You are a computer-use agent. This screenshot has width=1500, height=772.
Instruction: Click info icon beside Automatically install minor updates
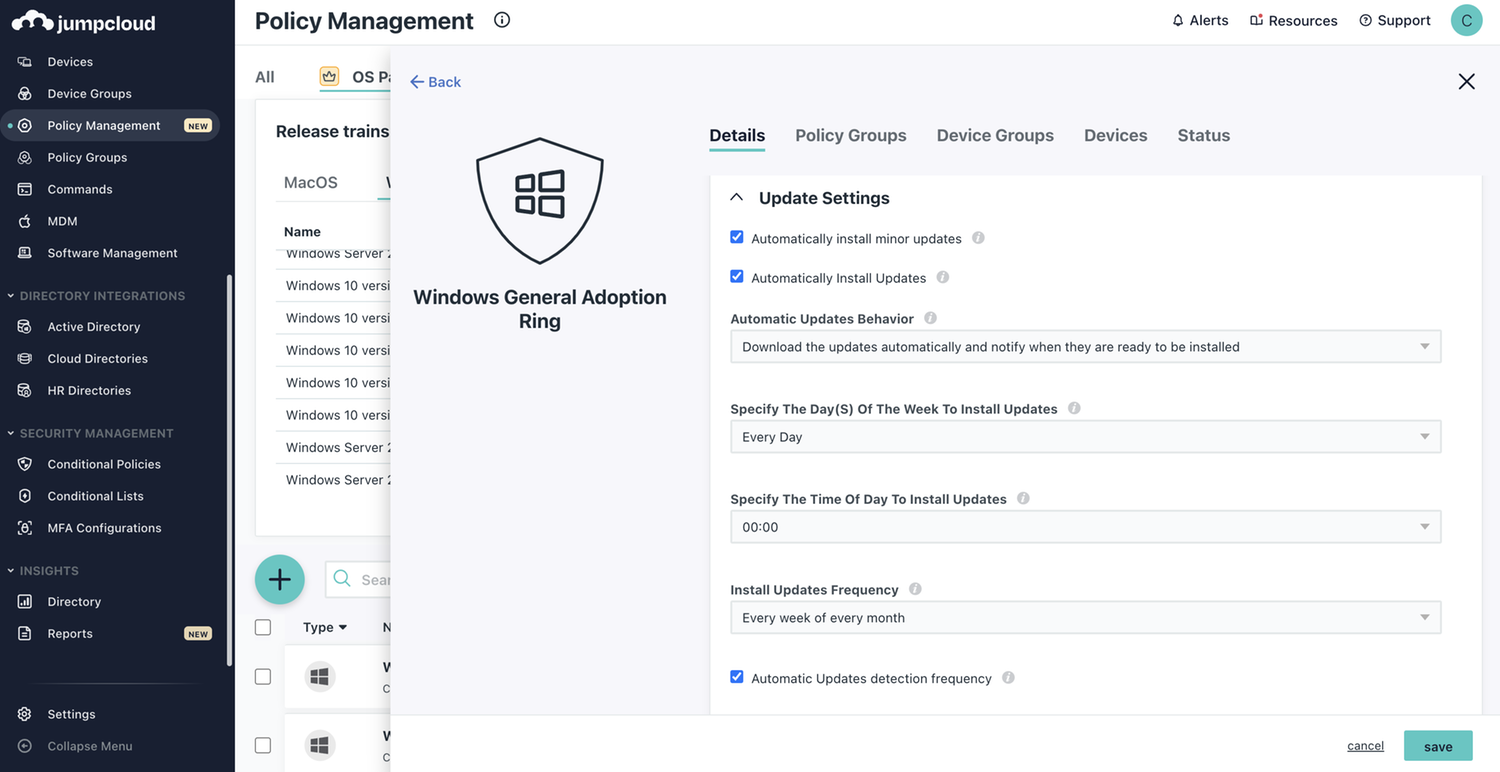(978, 238)
